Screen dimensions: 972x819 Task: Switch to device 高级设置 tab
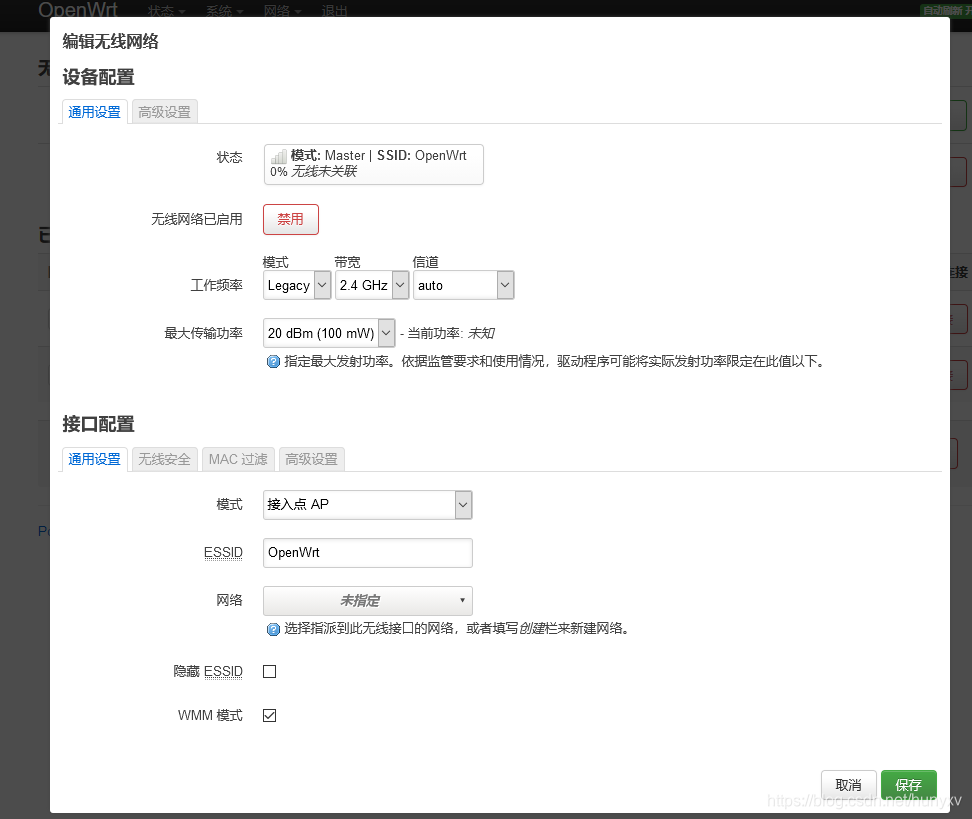(x=165, y=112)
